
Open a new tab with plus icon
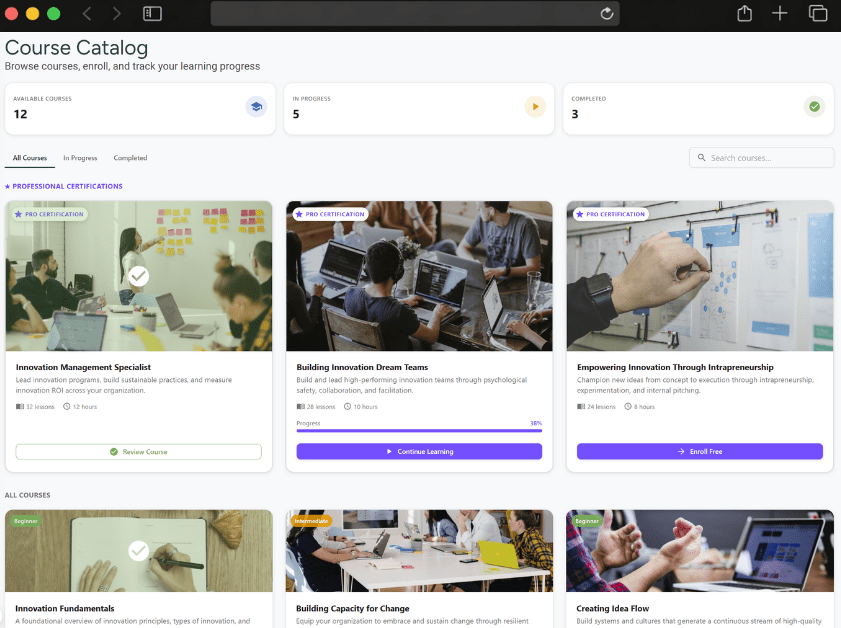pos(779,13)
